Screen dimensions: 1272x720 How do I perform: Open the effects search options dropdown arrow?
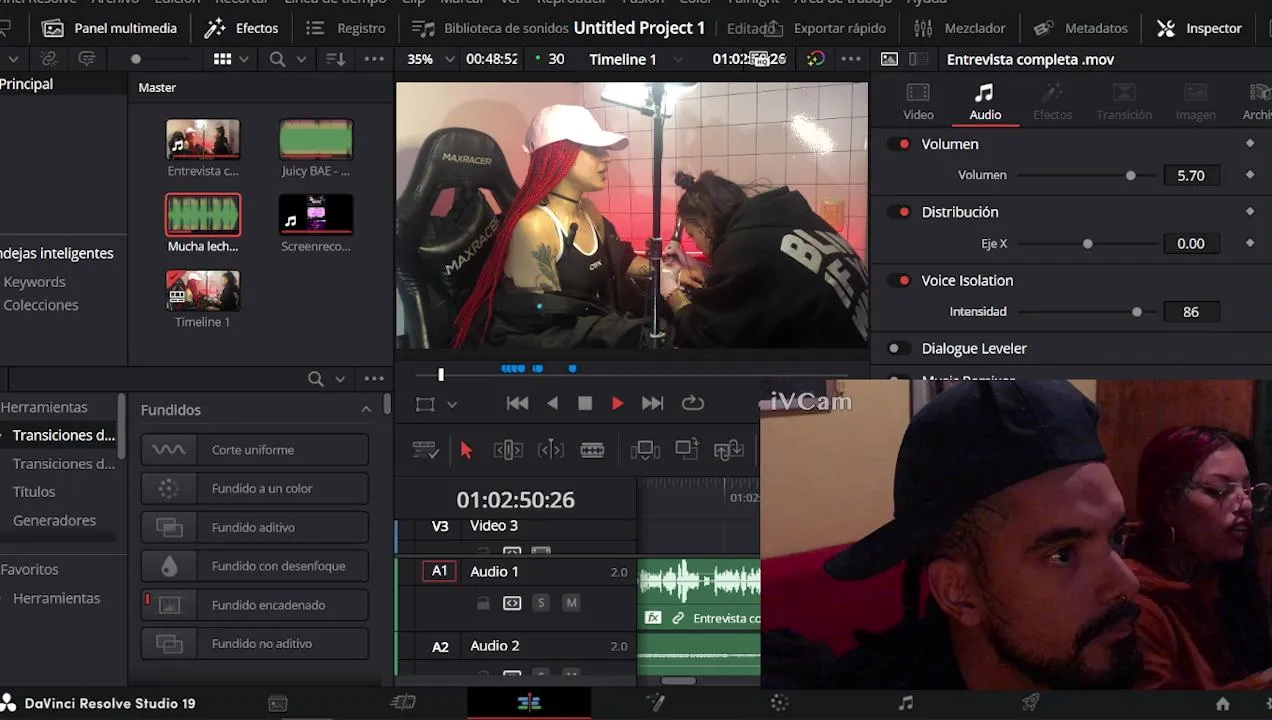coord(340,379)
